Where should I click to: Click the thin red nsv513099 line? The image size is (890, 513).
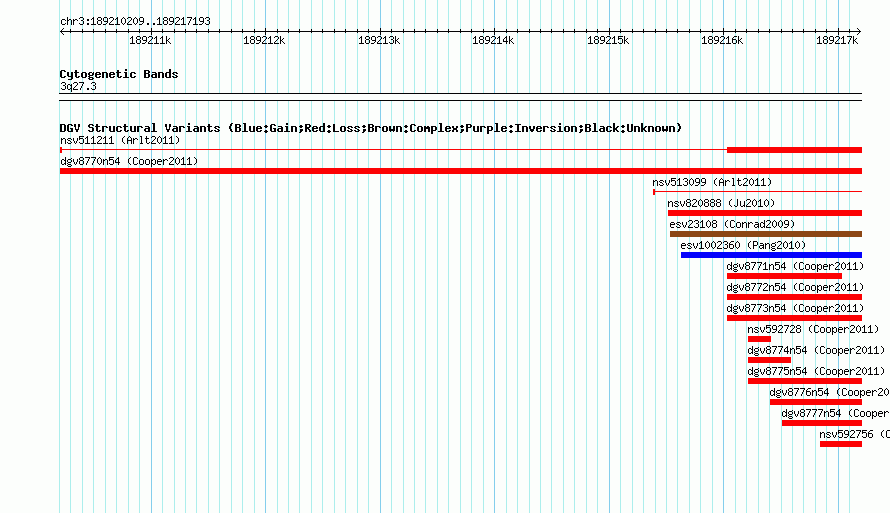point(758,192)
